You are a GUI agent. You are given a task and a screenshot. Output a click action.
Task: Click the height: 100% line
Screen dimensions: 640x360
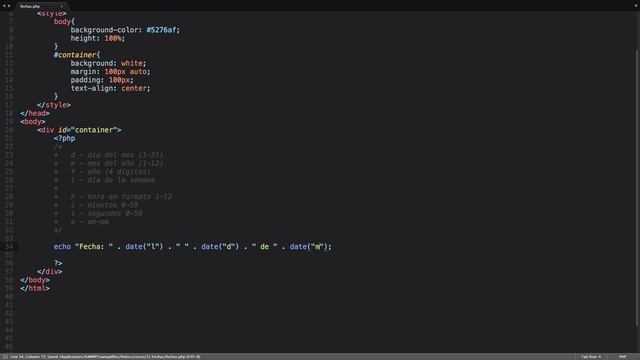click(98, 38)
